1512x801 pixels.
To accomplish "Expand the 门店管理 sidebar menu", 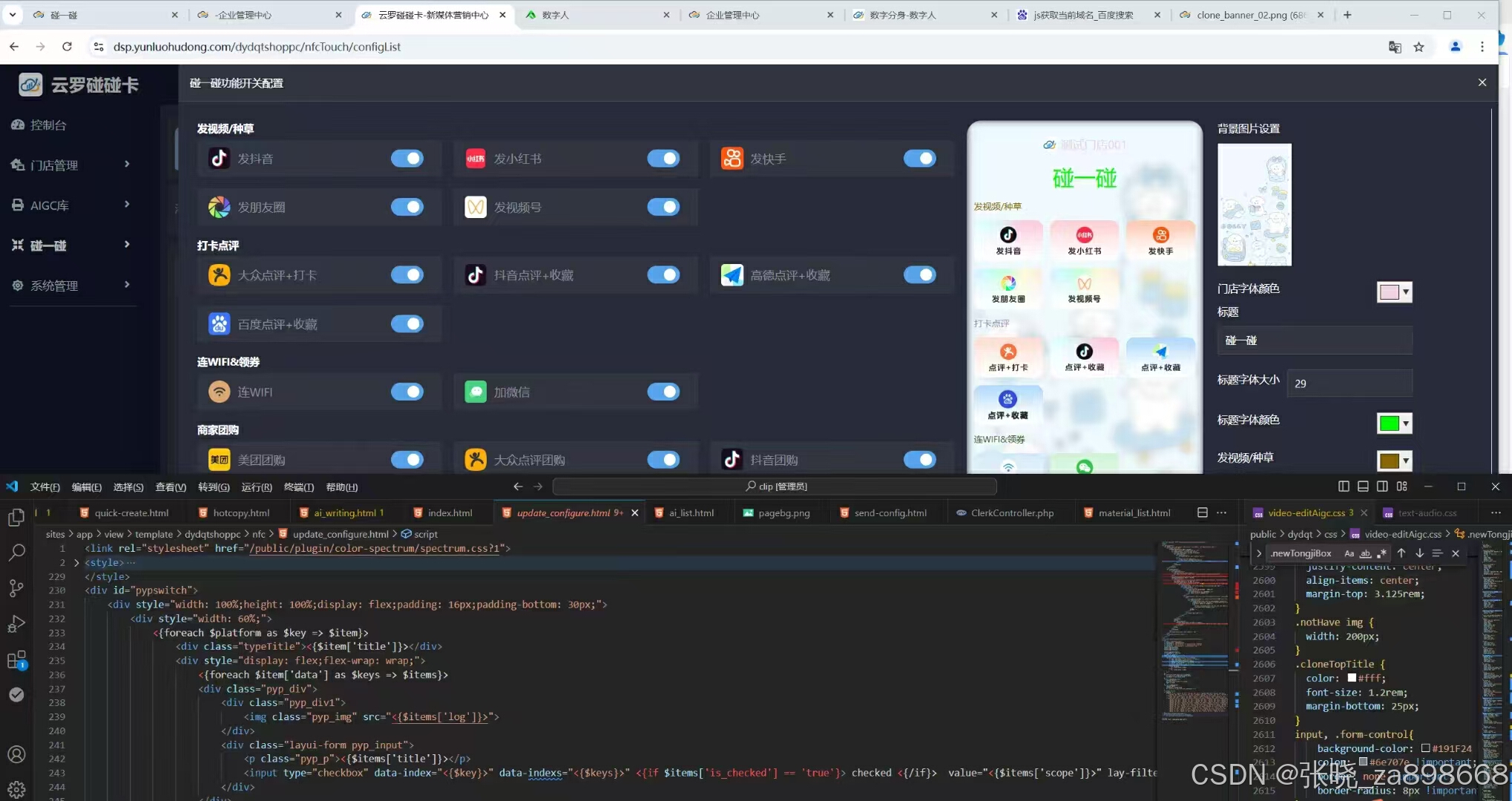I will click(x=70, y=165).
